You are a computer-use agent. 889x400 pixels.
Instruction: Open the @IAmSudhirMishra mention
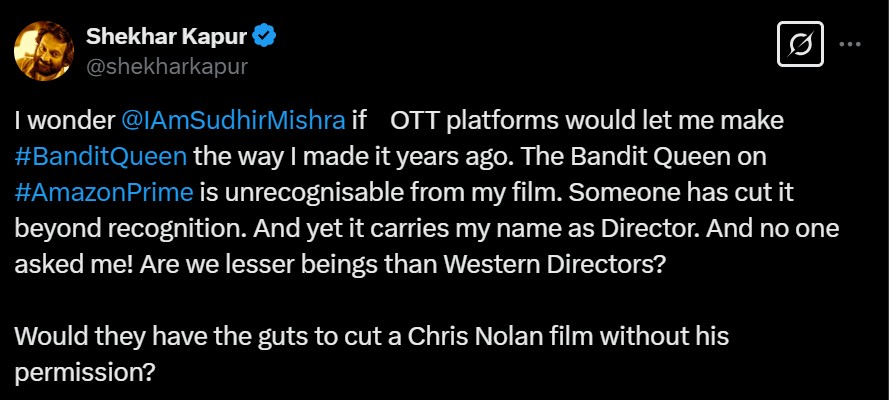point(233,121)
